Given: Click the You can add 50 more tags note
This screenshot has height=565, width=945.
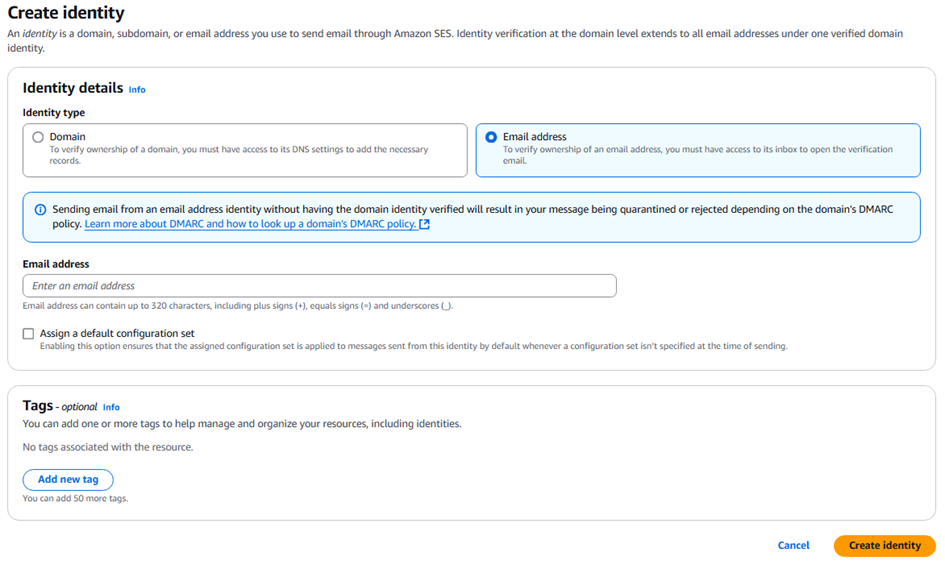Looking at the screenshot, I should pos(75,498).
